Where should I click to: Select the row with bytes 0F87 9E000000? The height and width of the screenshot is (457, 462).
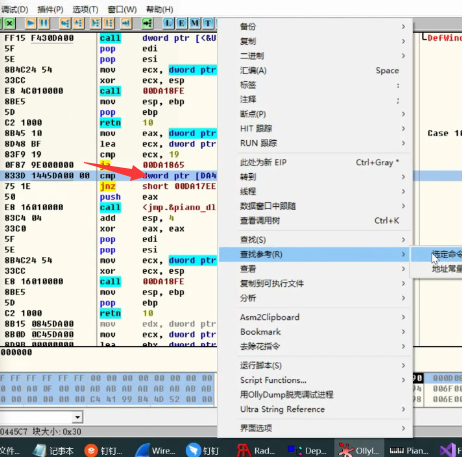(x=109, y=165)
